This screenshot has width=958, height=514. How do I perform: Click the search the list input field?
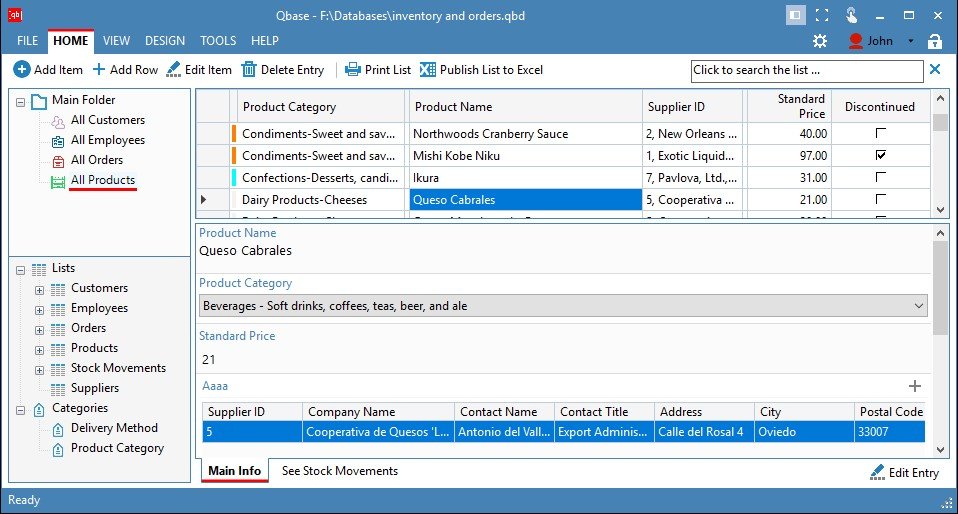[x=806, y=70]
